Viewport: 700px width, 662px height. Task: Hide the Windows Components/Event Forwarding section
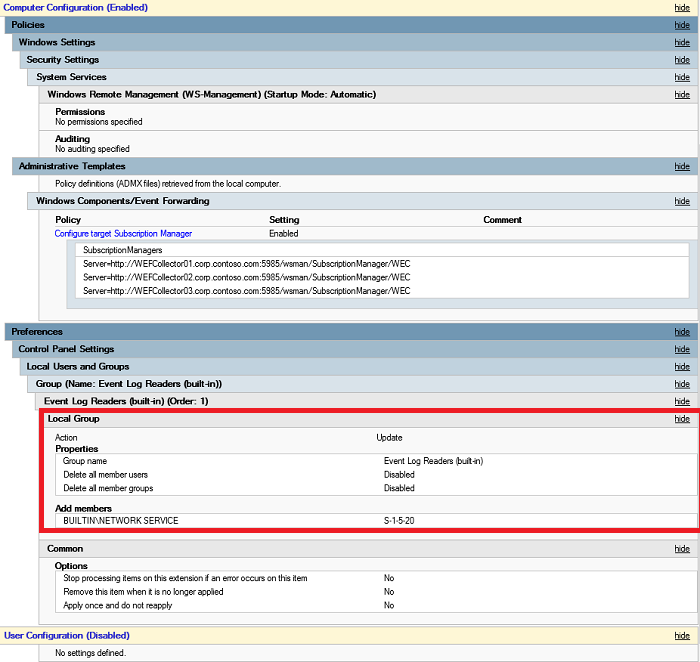[x=682, y=201]
